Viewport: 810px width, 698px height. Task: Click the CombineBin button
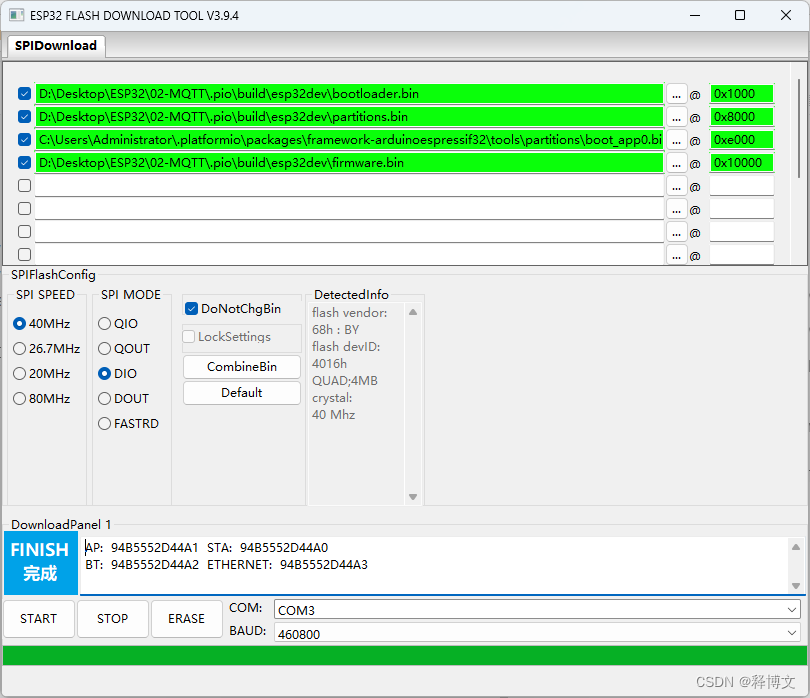tap(241, 366)
